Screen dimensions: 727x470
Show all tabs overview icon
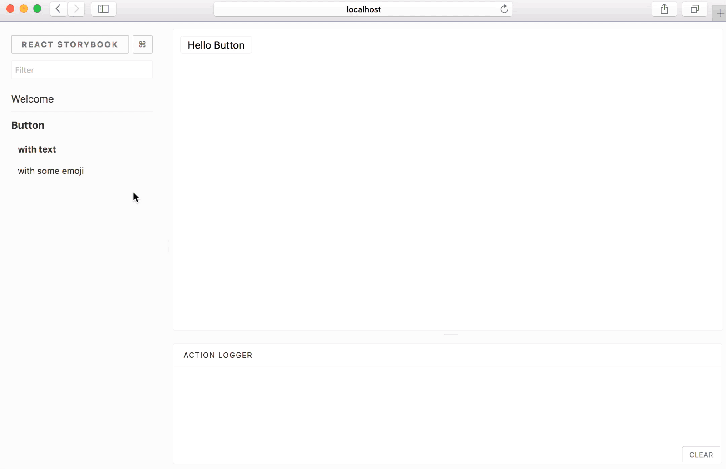(694, 9)
